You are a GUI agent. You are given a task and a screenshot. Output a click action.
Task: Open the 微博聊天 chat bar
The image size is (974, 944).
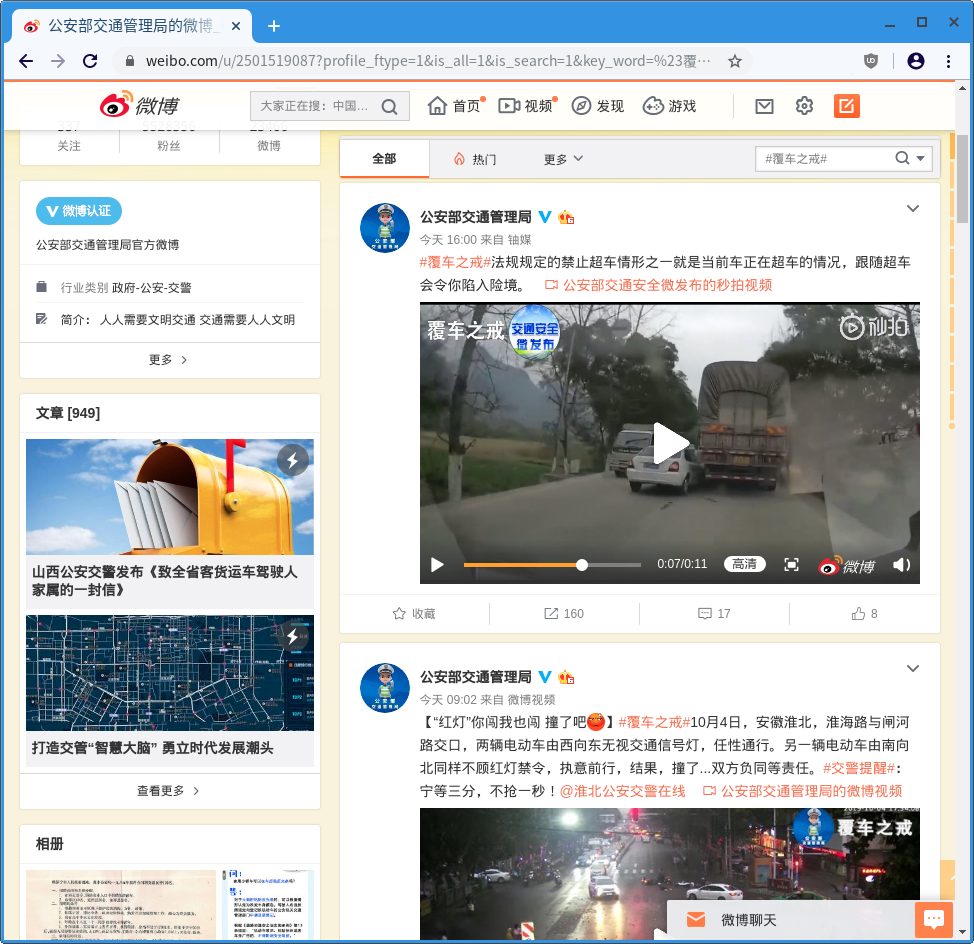[791, 920]
